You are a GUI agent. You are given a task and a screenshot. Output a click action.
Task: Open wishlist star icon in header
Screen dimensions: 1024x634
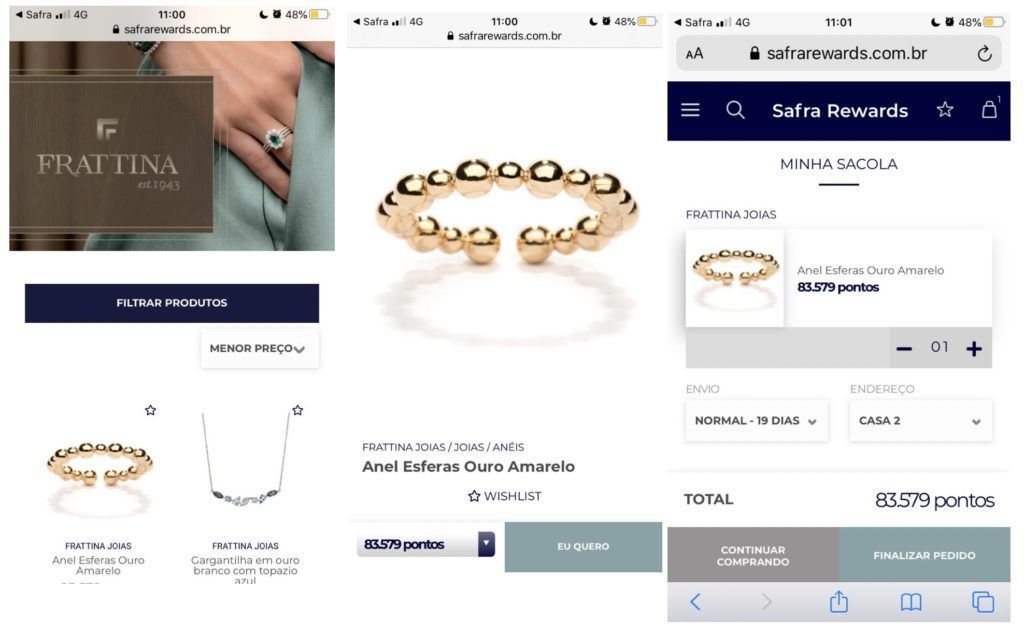point(945,110)
